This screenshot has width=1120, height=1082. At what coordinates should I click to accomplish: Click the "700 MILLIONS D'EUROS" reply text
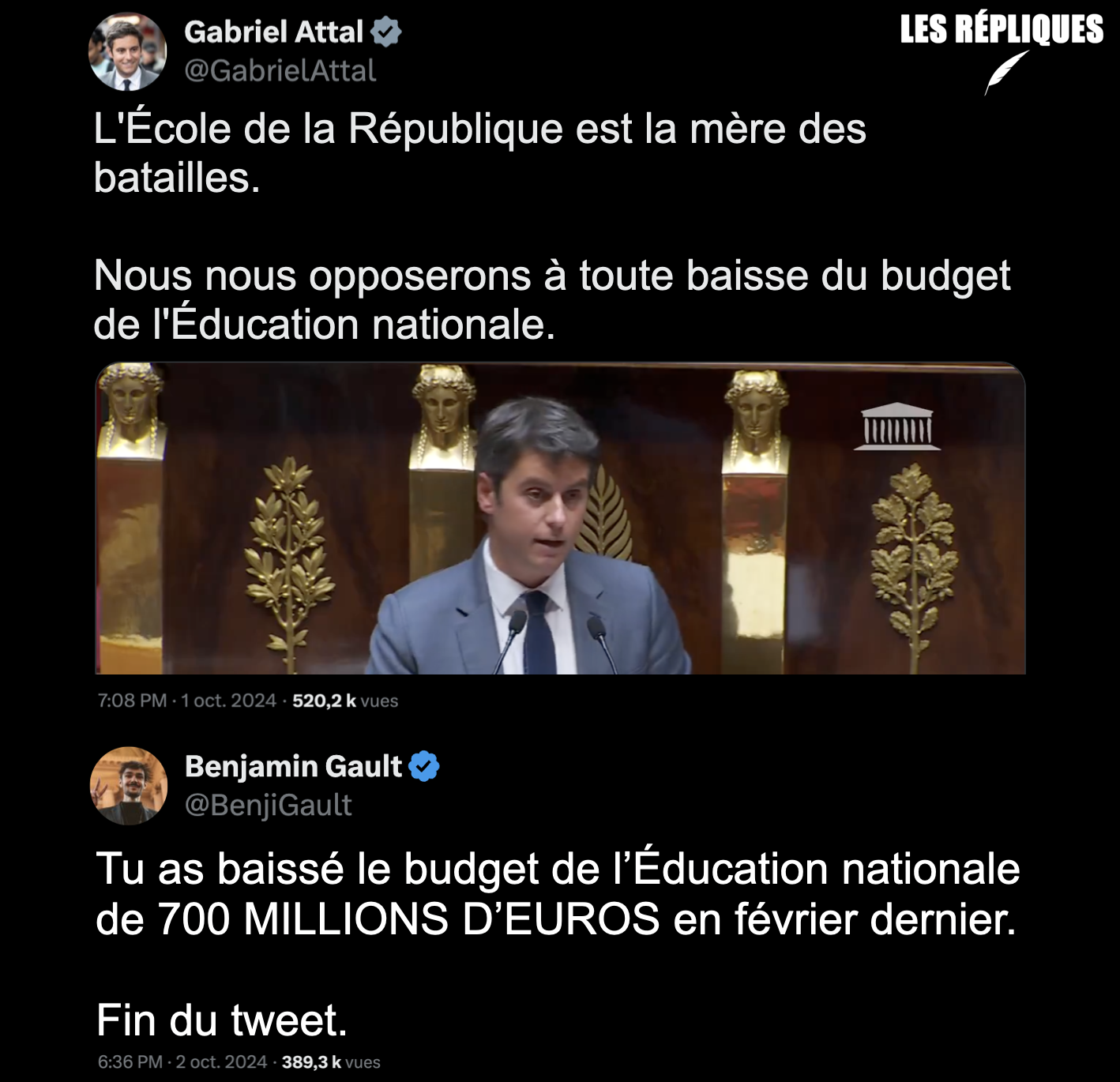(x=408, y=919)
